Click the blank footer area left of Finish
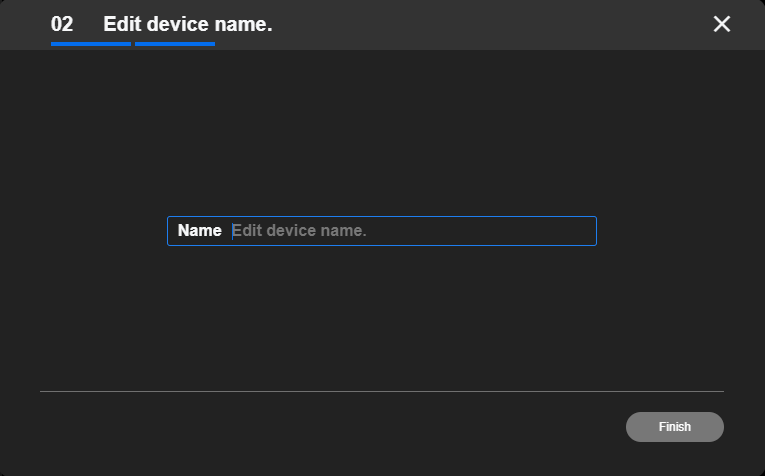765x476 pixels. [332, 427]
